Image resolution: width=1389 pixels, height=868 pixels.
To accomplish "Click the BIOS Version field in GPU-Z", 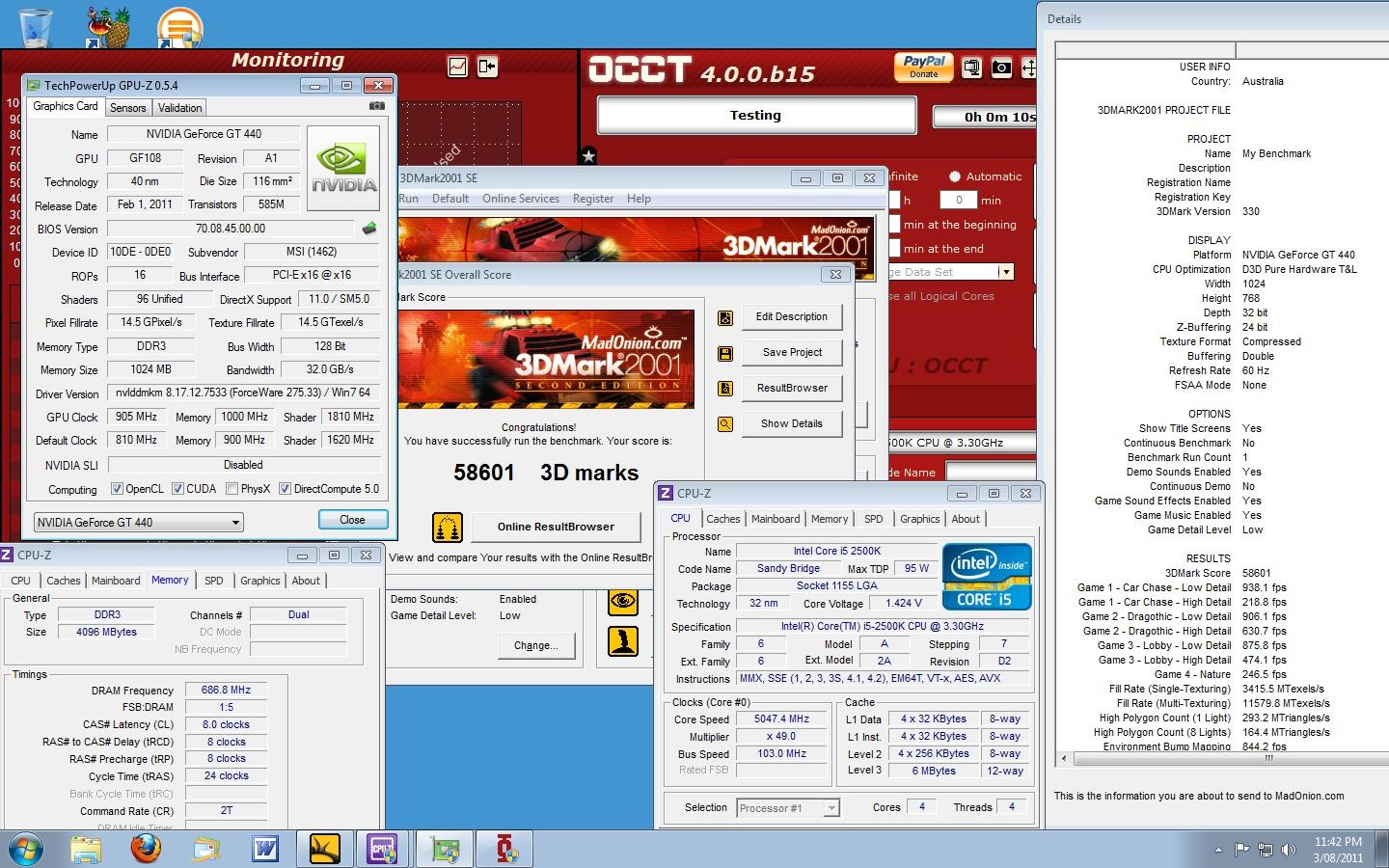I will tap(231, 229).
